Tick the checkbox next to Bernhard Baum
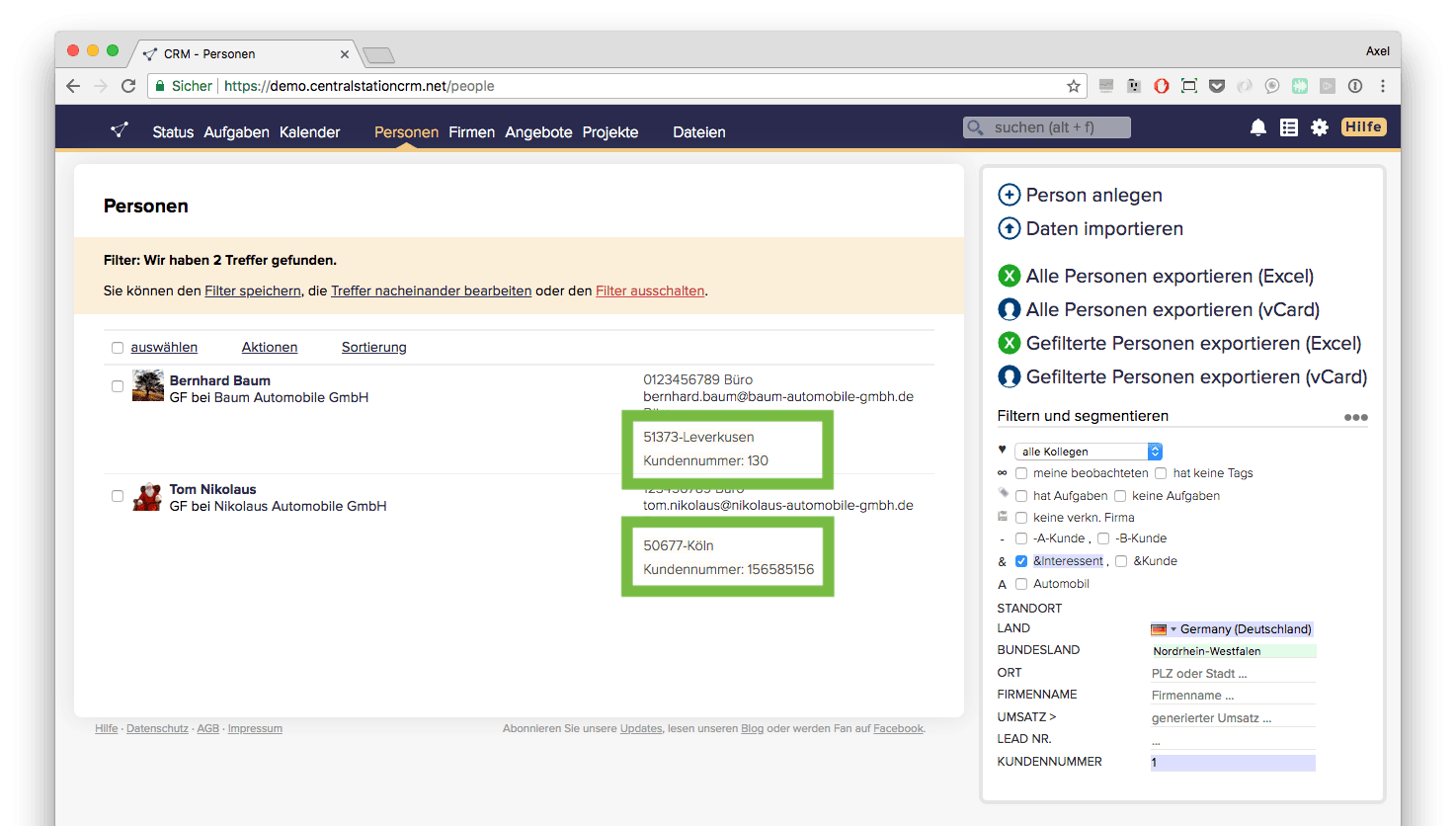The image size is (1456, 826). [x=118, y=386]
